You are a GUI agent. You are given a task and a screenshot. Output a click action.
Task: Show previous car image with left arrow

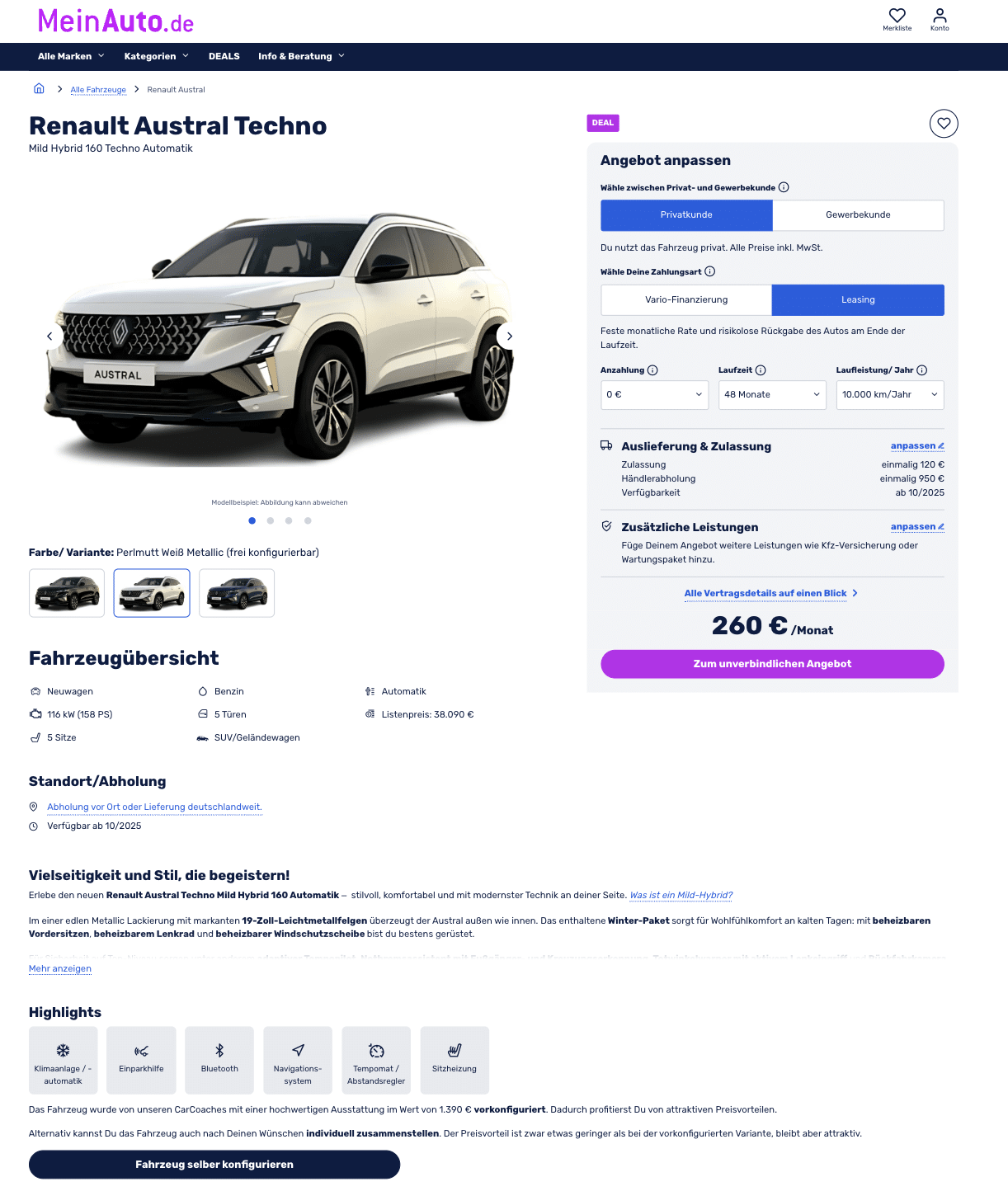[49, 336]
